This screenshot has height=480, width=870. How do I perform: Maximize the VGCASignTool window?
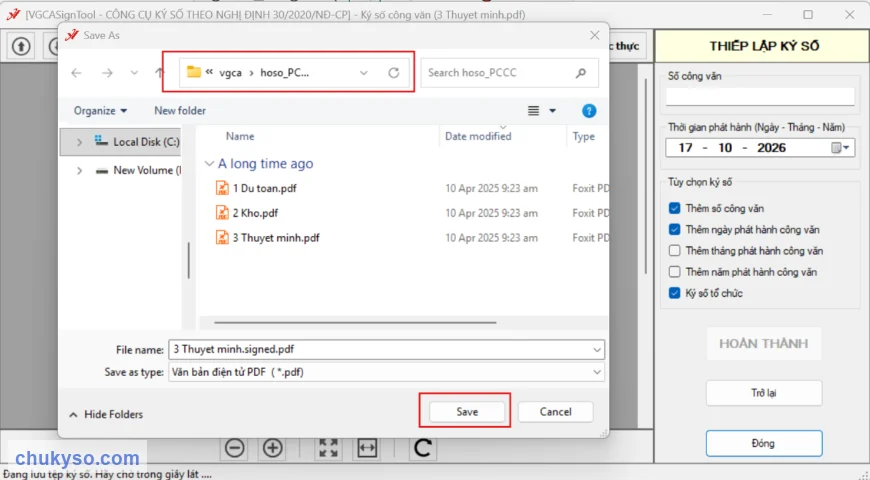(x=808, y=14)
